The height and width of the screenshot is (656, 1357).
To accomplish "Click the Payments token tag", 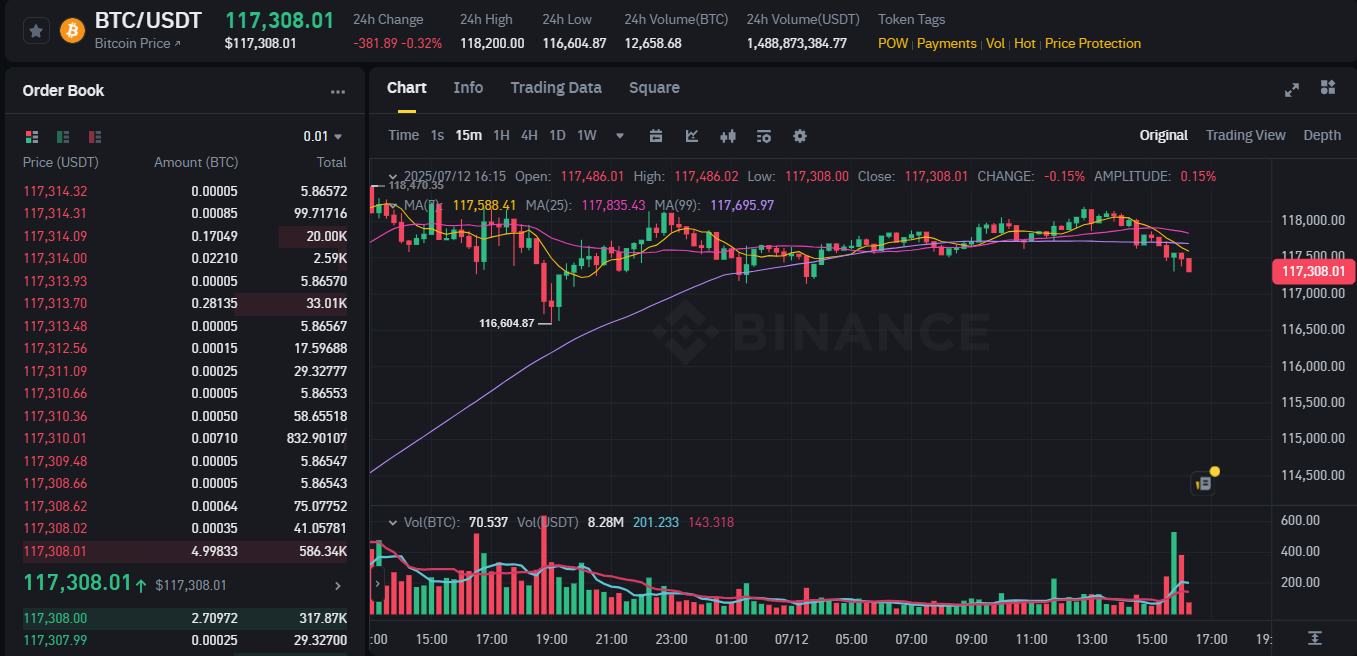I will click(946, 43).
